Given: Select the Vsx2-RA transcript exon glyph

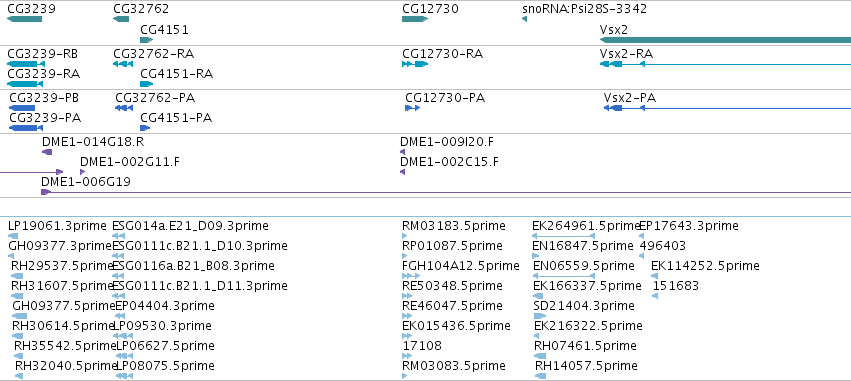Looking at the screenshot, I should pyautogui.click(x=616, y=64).
